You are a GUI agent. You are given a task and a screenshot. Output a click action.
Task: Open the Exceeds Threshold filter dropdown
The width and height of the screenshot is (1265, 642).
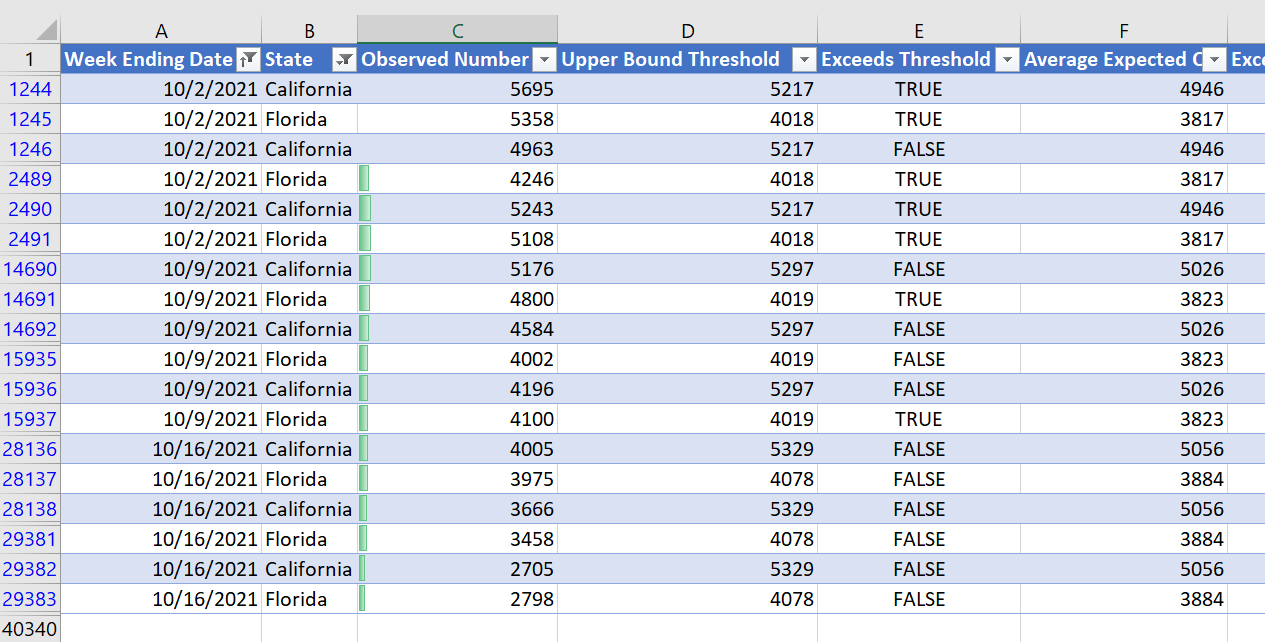tap(1007, 60)
